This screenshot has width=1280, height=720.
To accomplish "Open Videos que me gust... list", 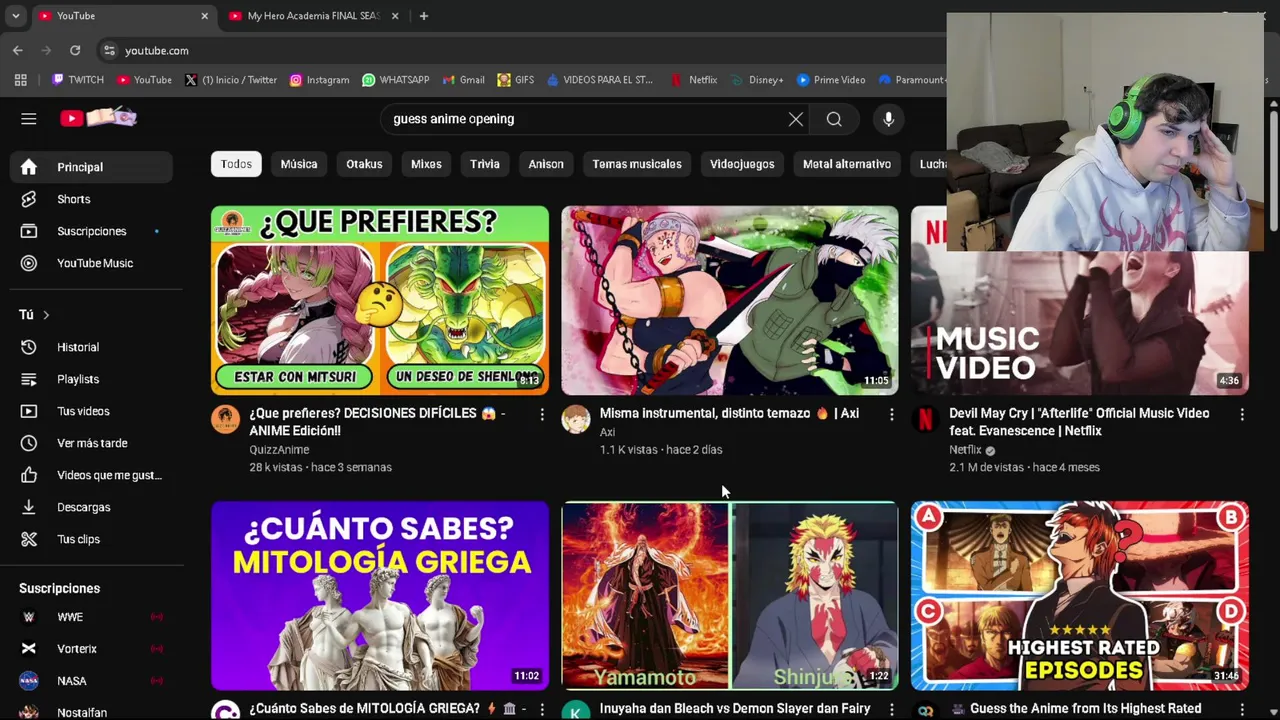I will [x=91, y=475].
